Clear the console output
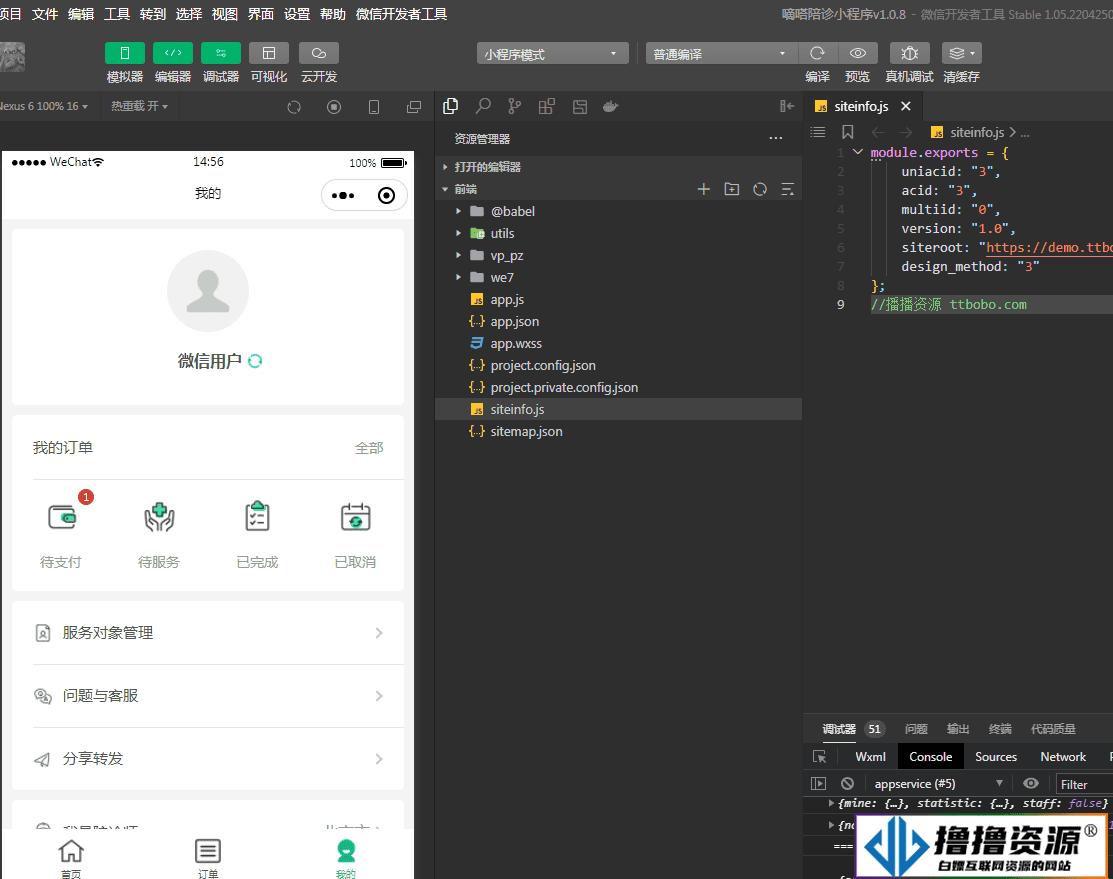Viewport: 1113px width, 879px height. click(x=848, y=783)
